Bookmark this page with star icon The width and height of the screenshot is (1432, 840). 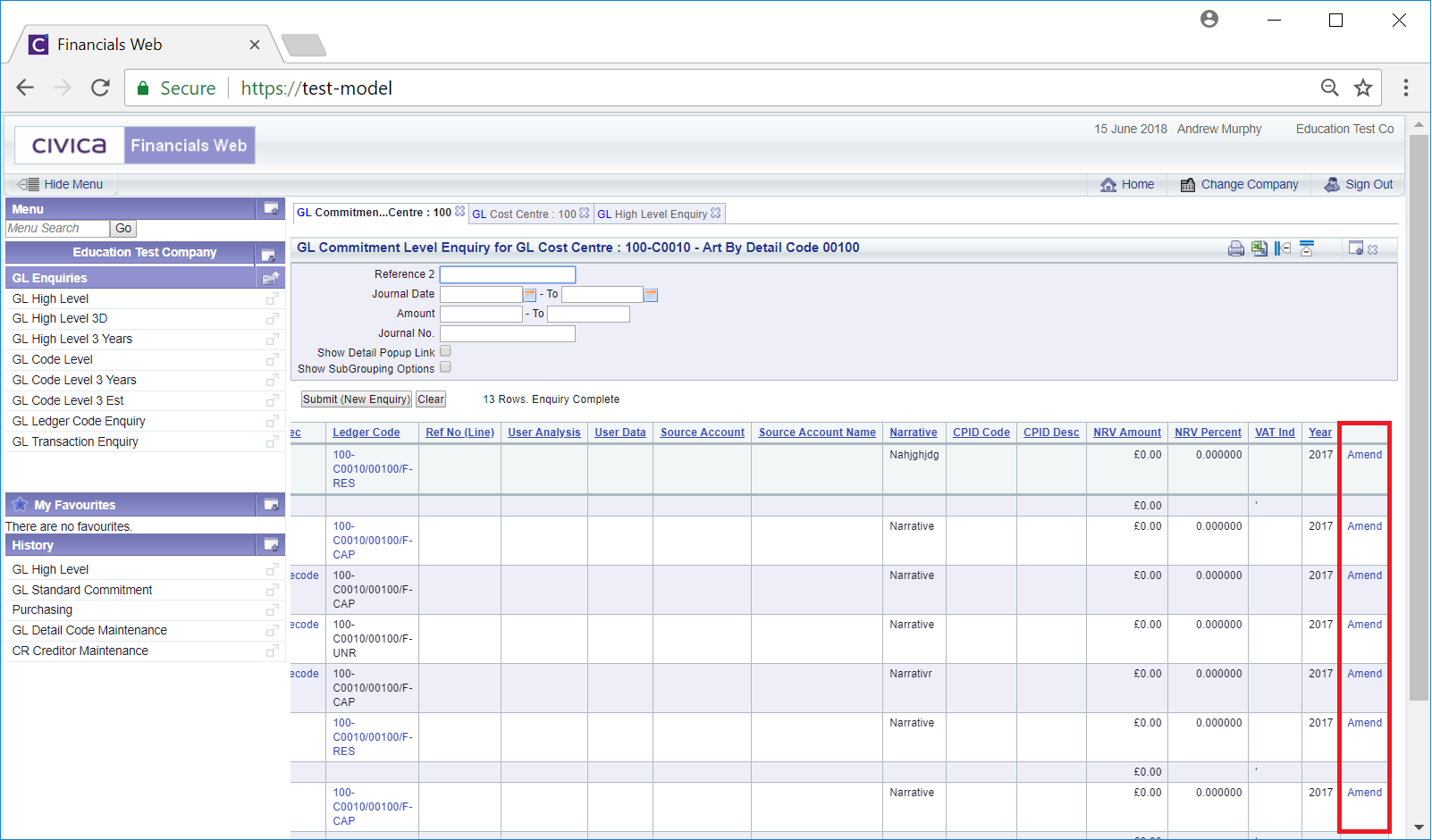pos(1362,88)
